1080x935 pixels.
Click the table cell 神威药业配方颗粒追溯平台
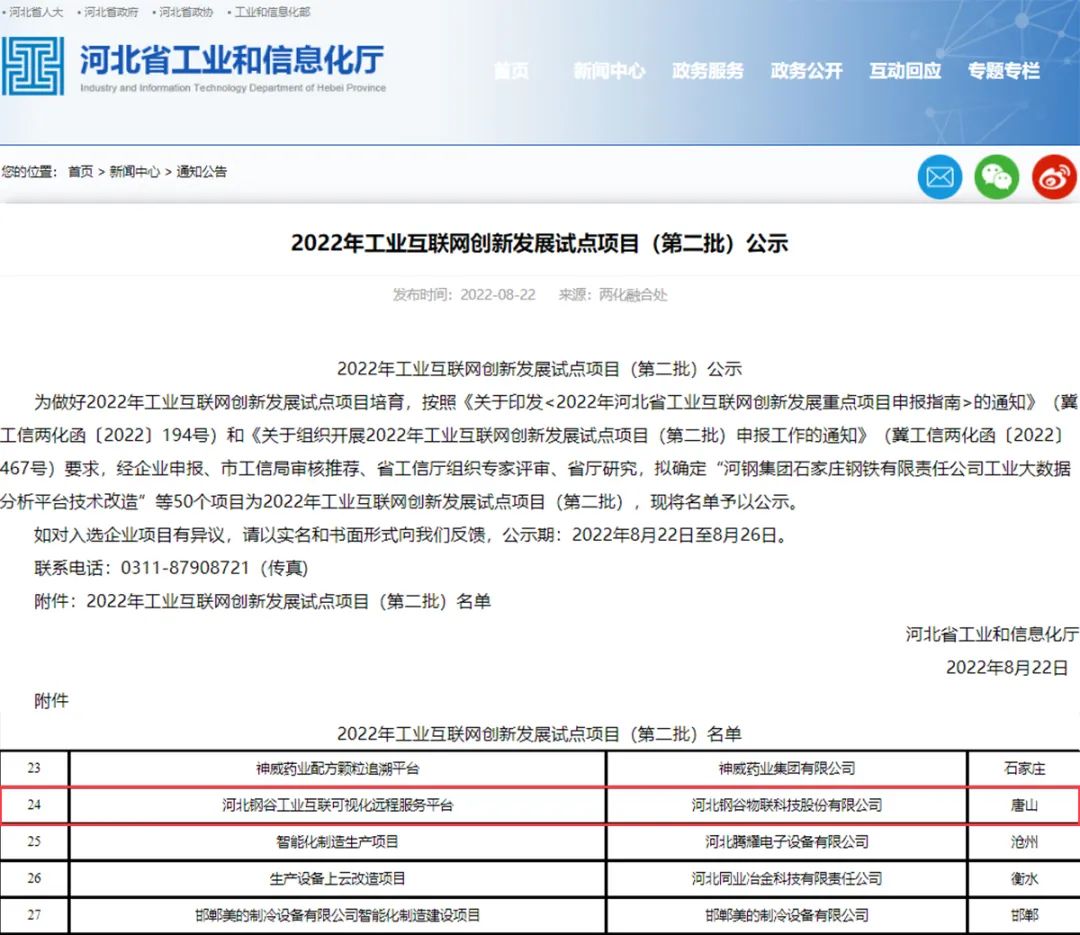pyautogui.click(x=338, y=768)
